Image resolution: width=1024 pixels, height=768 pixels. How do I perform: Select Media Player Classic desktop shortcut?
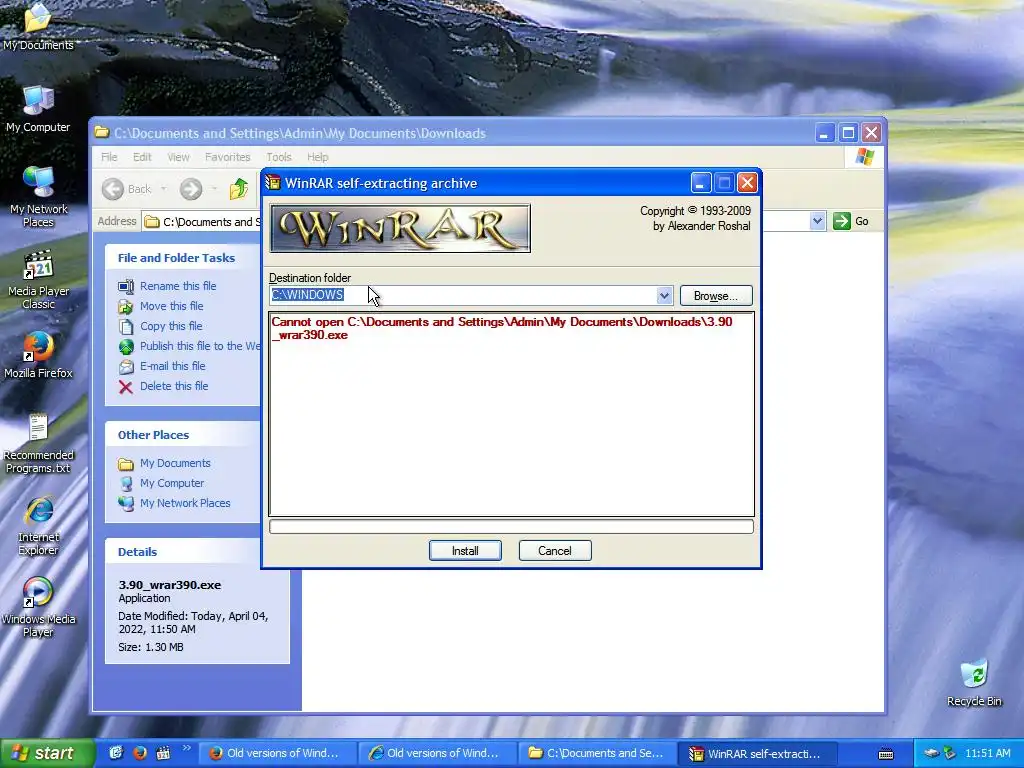(38, 280)
